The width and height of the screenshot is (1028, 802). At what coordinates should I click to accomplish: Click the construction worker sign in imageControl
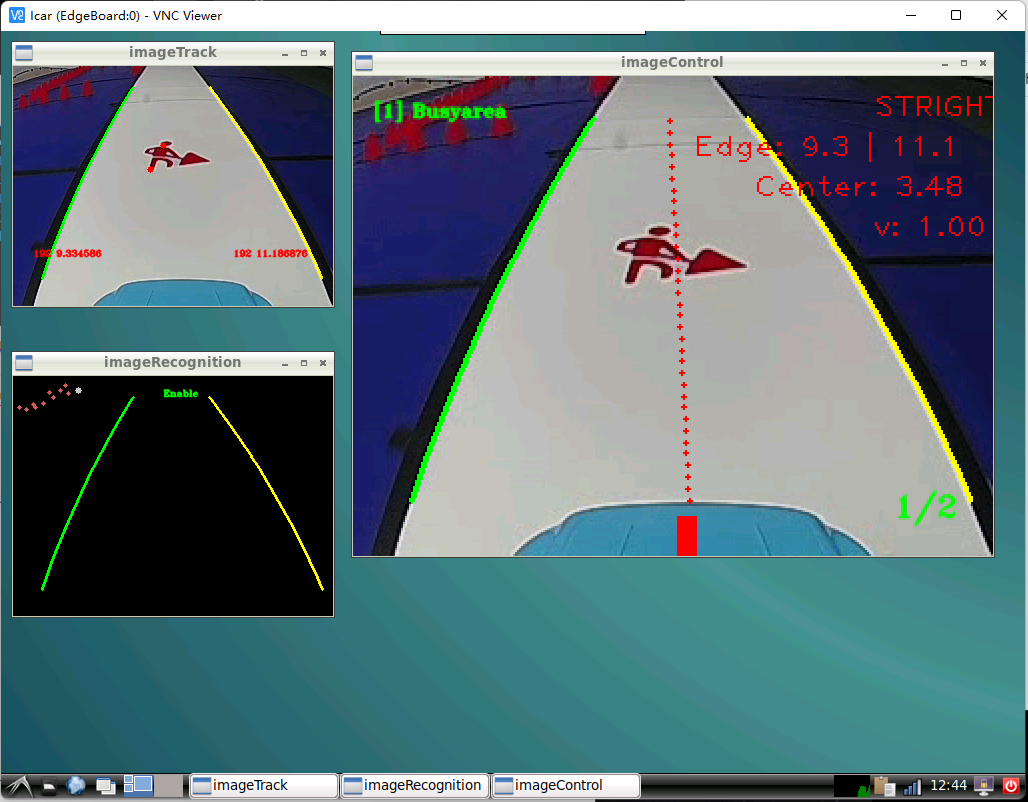[680, 256]
